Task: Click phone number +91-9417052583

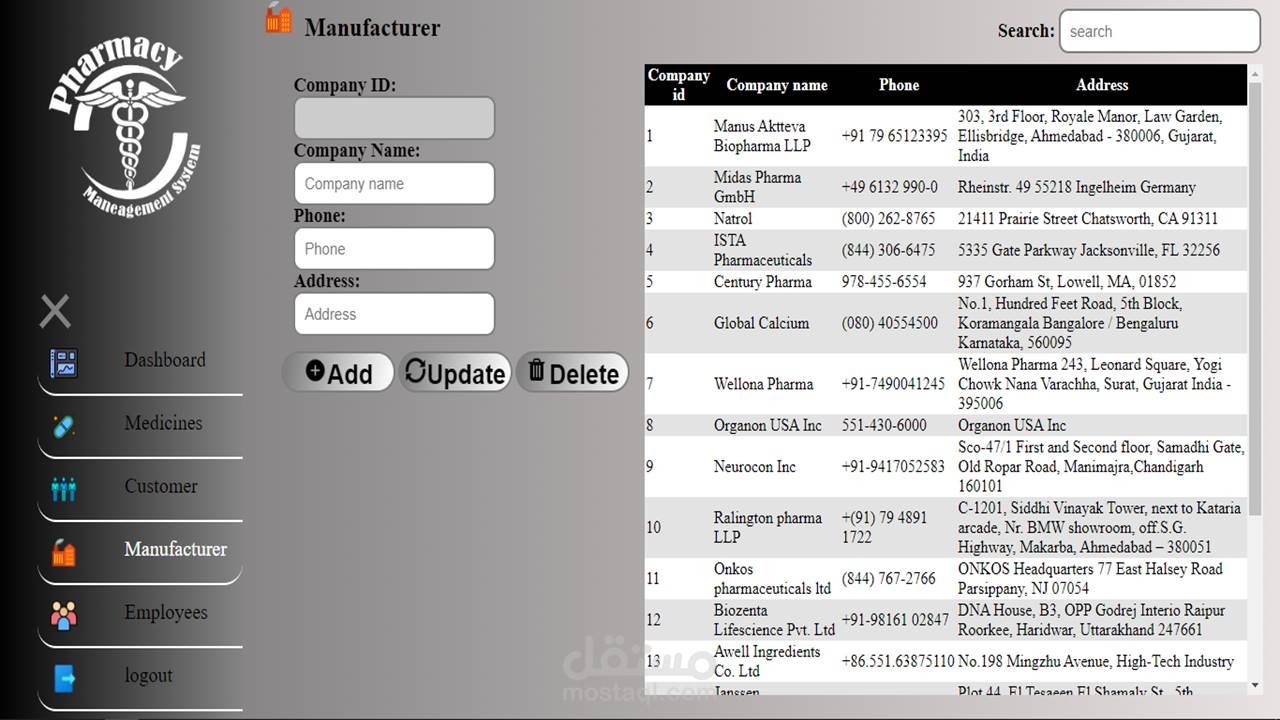Action: [x=893, y=466]
